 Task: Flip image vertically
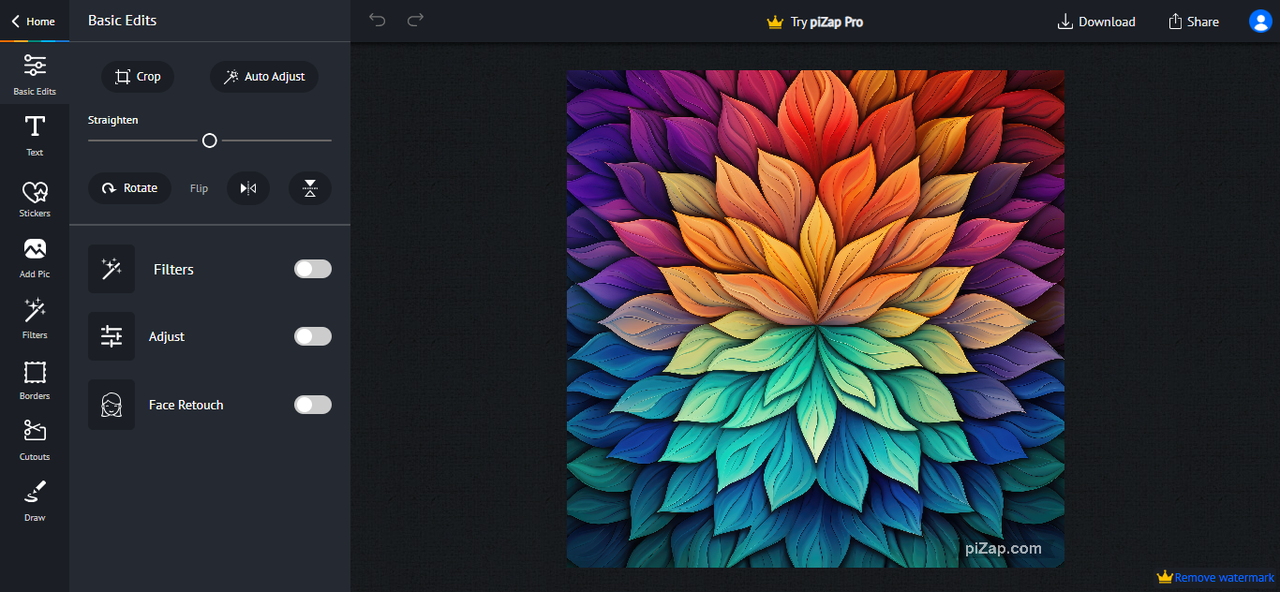point(310,188)
